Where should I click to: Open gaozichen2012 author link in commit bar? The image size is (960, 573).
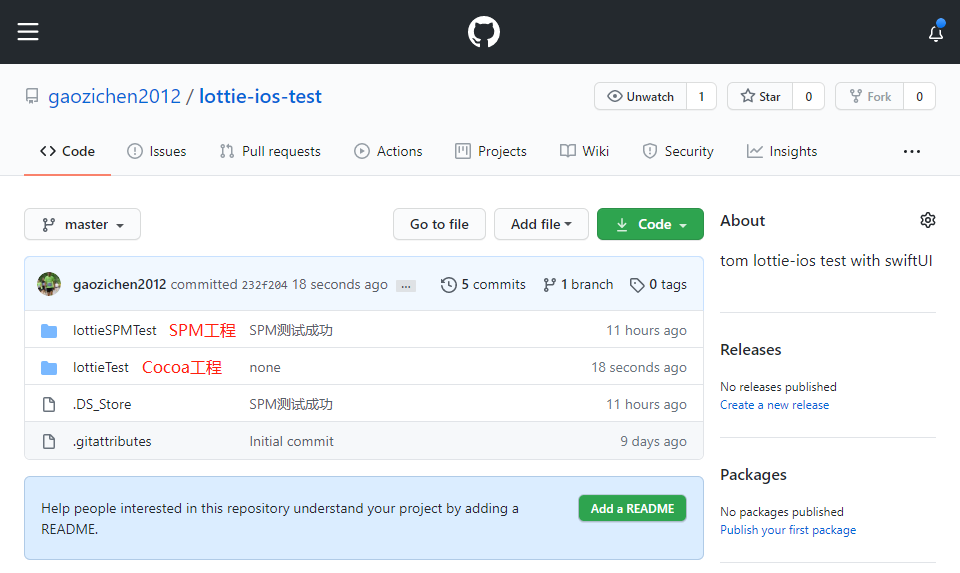tap(119, 285)
